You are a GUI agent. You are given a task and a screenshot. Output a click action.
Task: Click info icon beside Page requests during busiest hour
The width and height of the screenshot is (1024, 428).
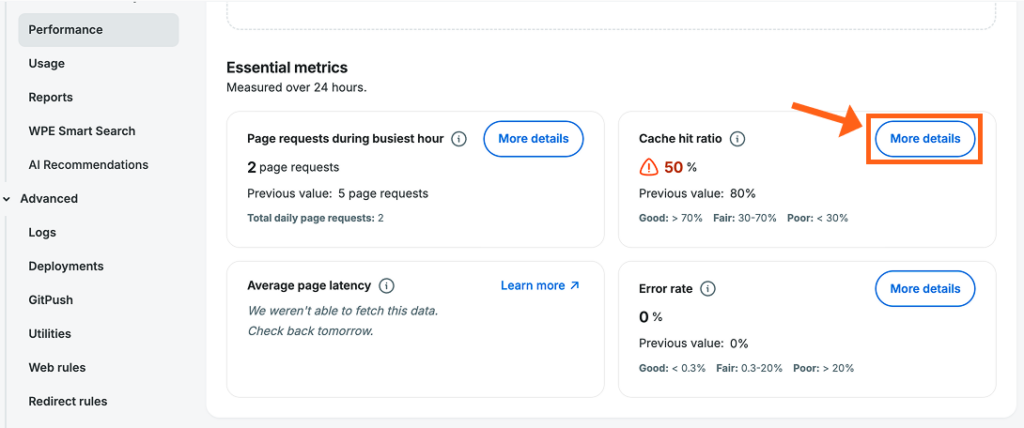click(459, 139)
